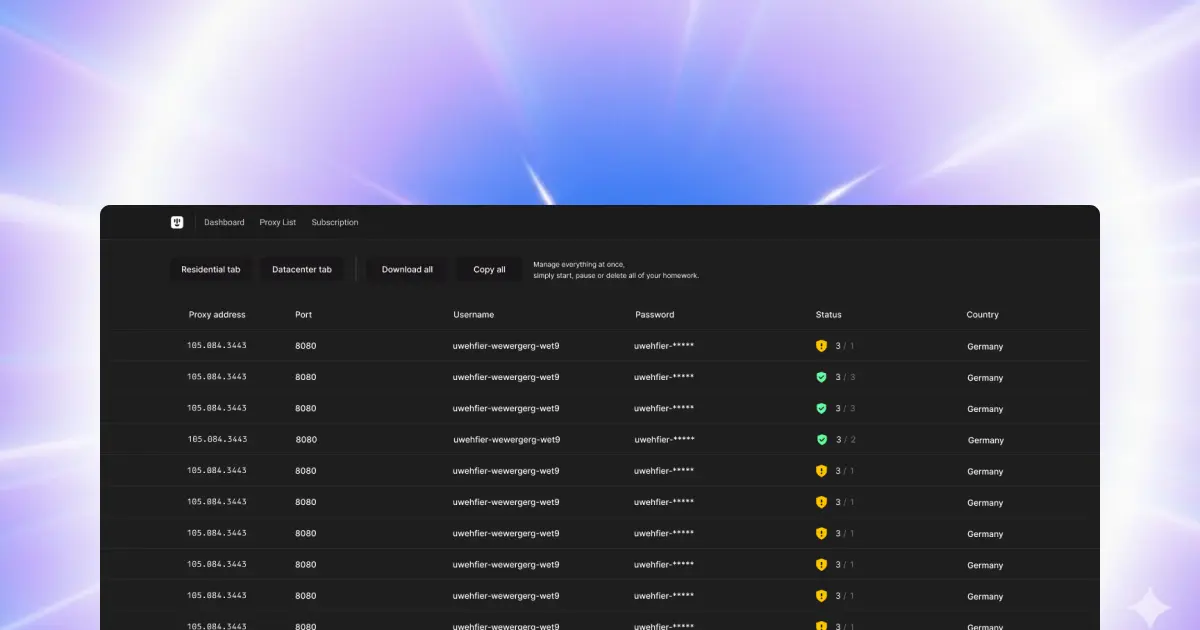This screenshot has width=1200, height=630.
Task: Click yellow warning shield in seventh table row
Action: point(821,533)
